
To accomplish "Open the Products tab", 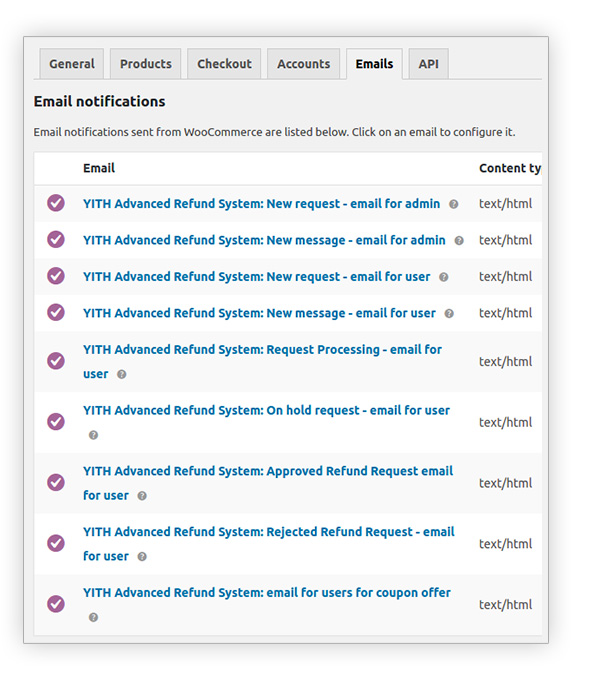I will click(145, 64).
